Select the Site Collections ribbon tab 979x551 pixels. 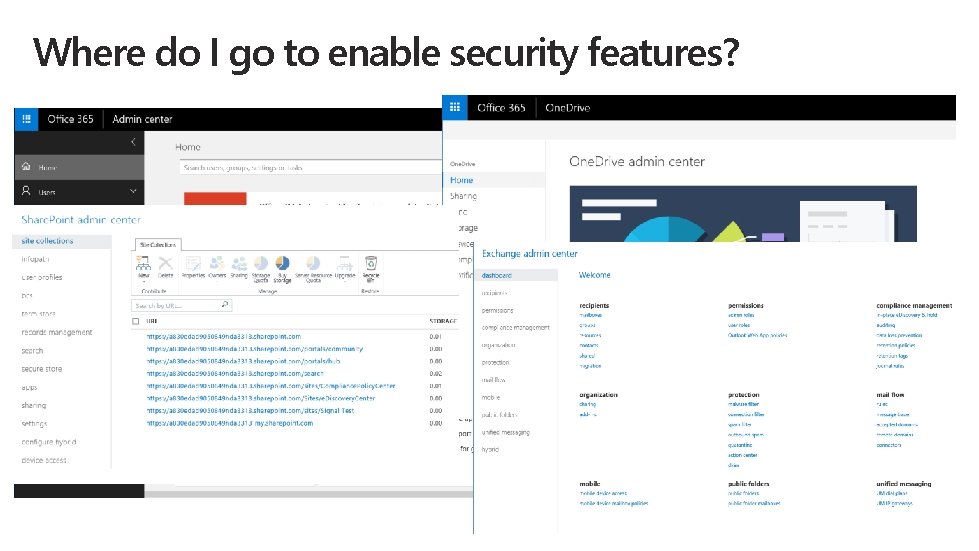tap(158, 245)
